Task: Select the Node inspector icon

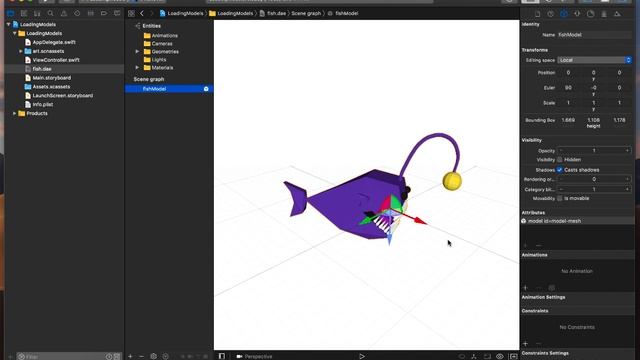Action: (x=564, y=14)
